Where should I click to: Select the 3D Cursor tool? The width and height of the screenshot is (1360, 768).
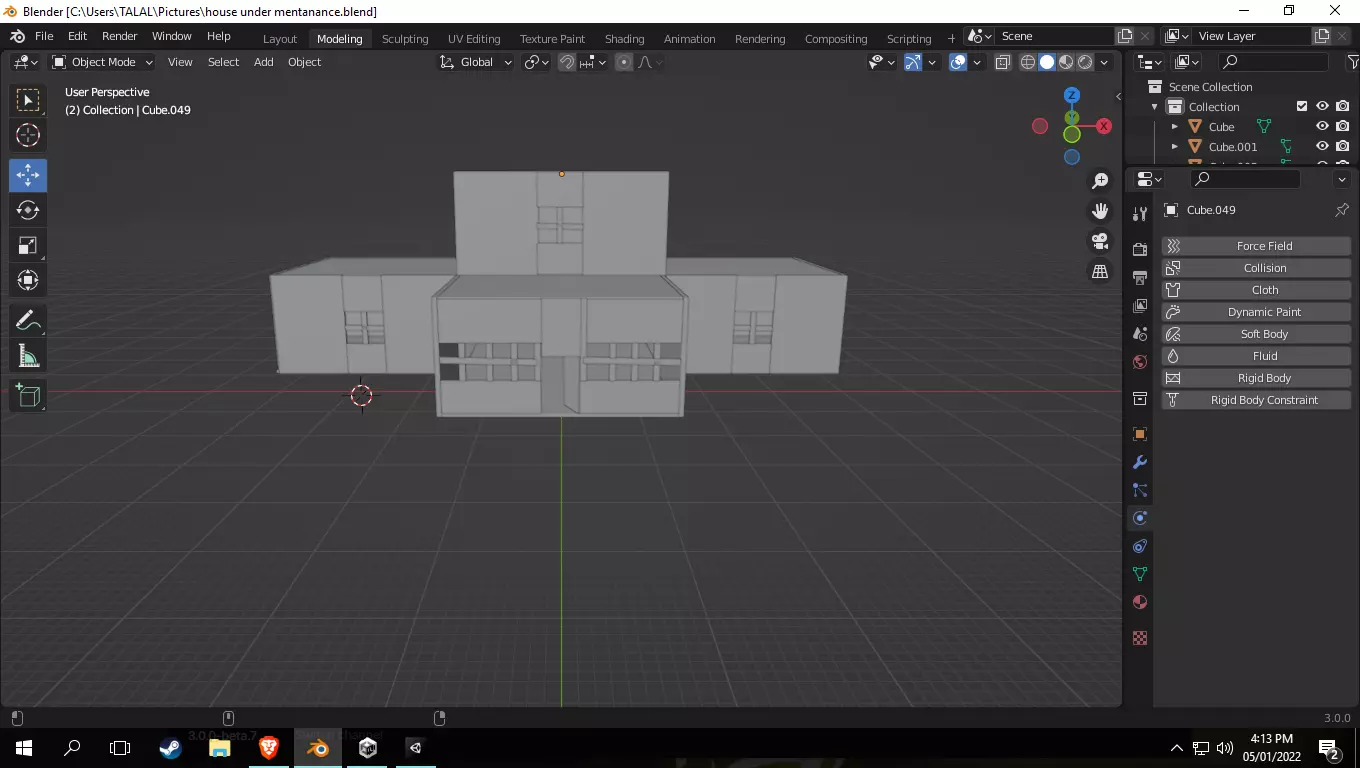(x=28, y=135)
